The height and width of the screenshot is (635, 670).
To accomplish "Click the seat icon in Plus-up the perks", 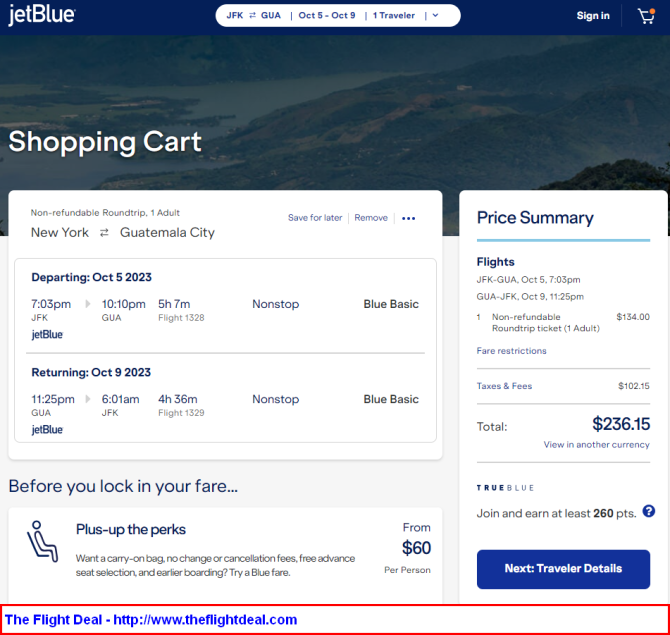I will pos(41,540).
